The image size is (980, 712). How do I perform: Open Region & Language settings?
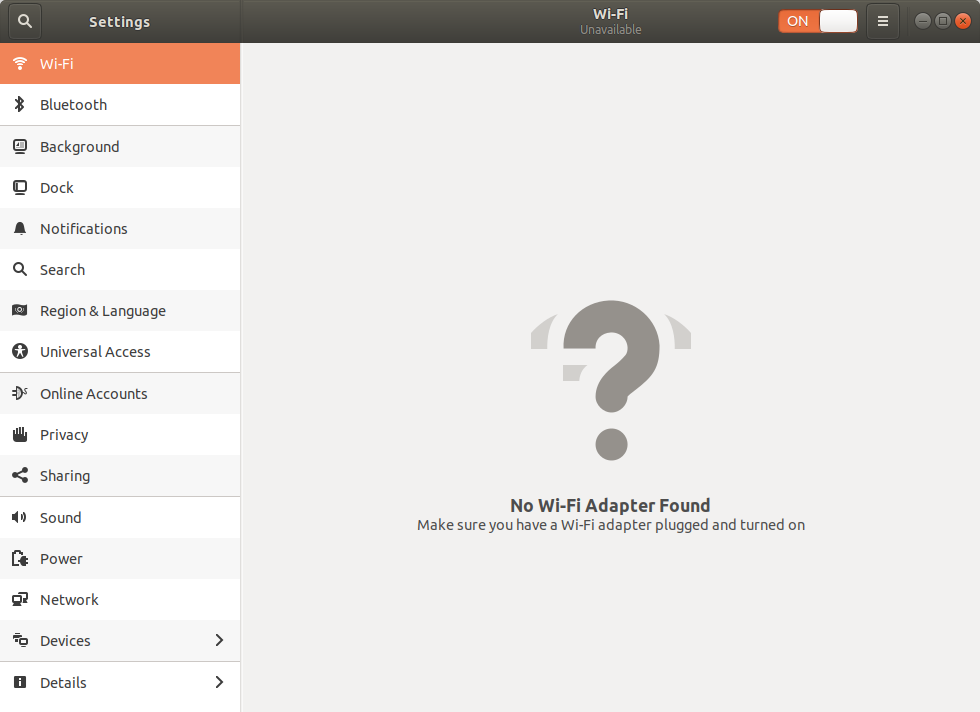pyautogui.click(x=120, y=310)
